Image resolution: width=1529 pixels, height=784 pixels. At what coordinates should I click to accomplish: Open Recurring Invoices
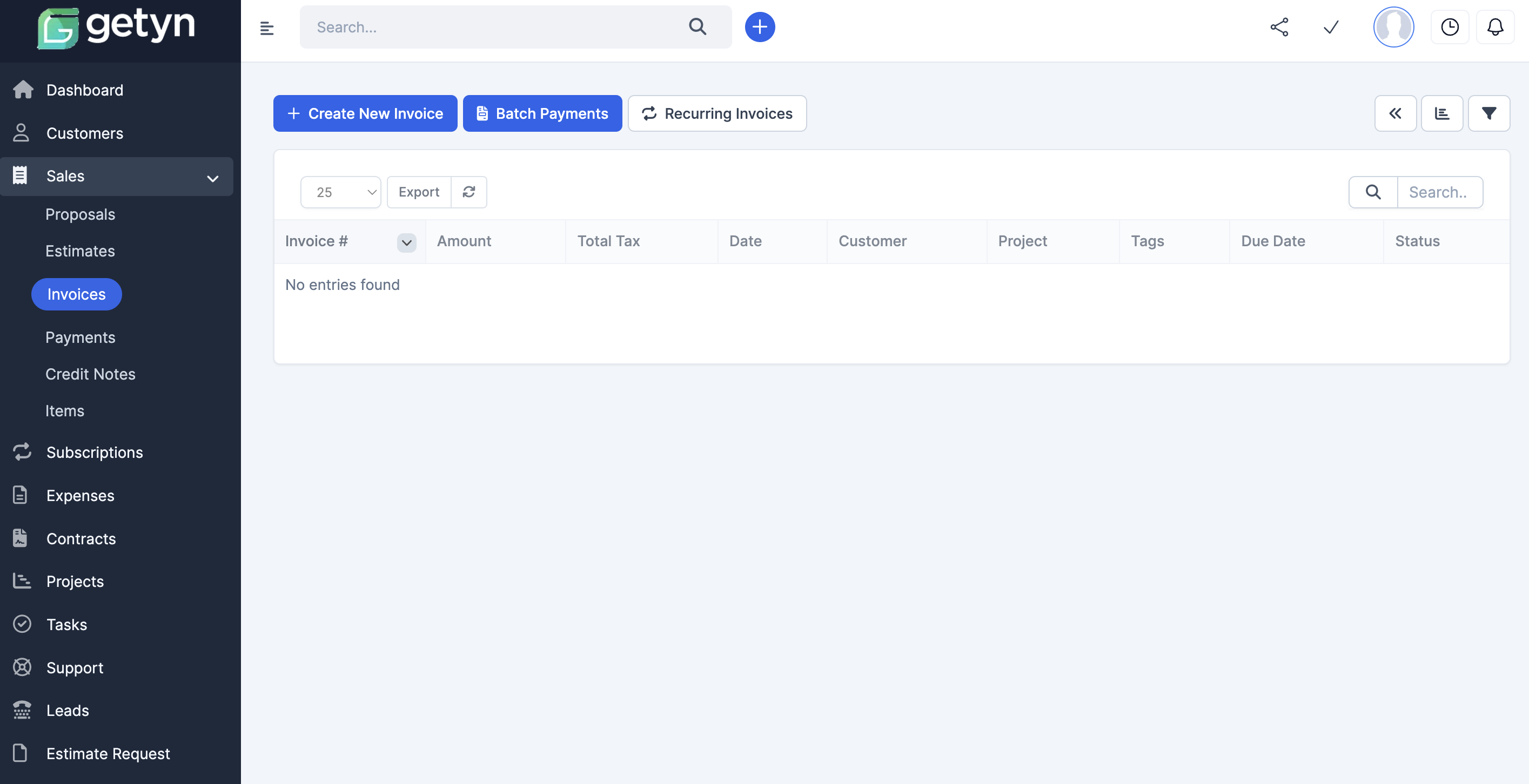(717, 113)
